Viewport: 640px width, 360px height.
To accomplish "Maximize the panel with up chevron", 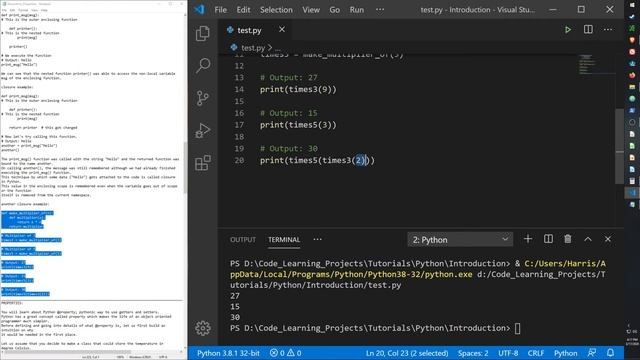I will 588,239.
